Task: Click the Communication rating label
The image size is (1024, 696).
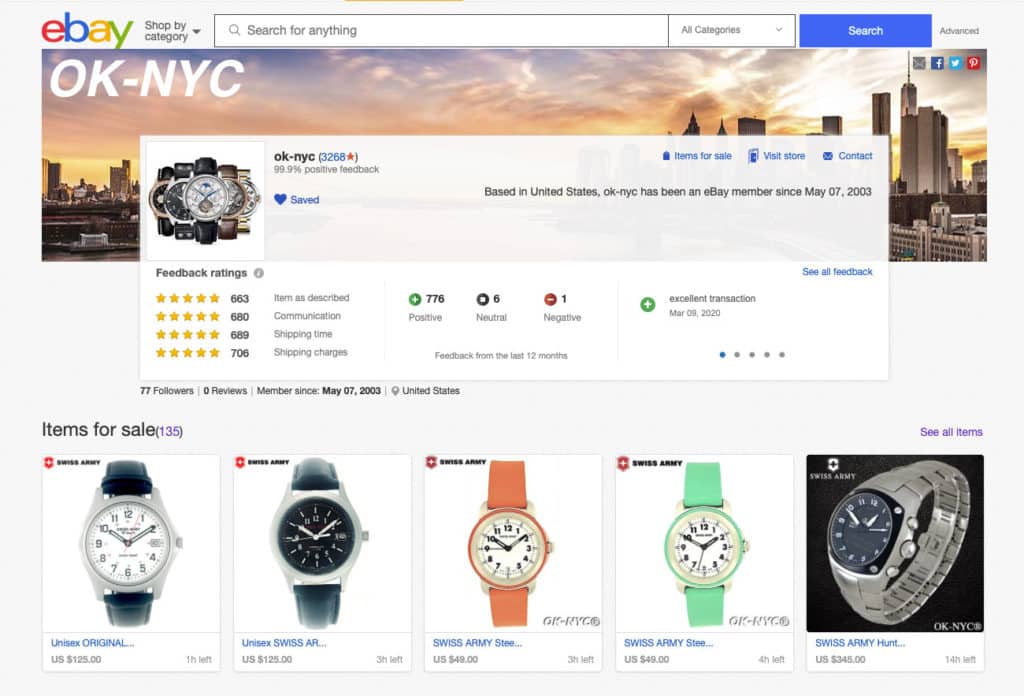Action: click(307, 316)
